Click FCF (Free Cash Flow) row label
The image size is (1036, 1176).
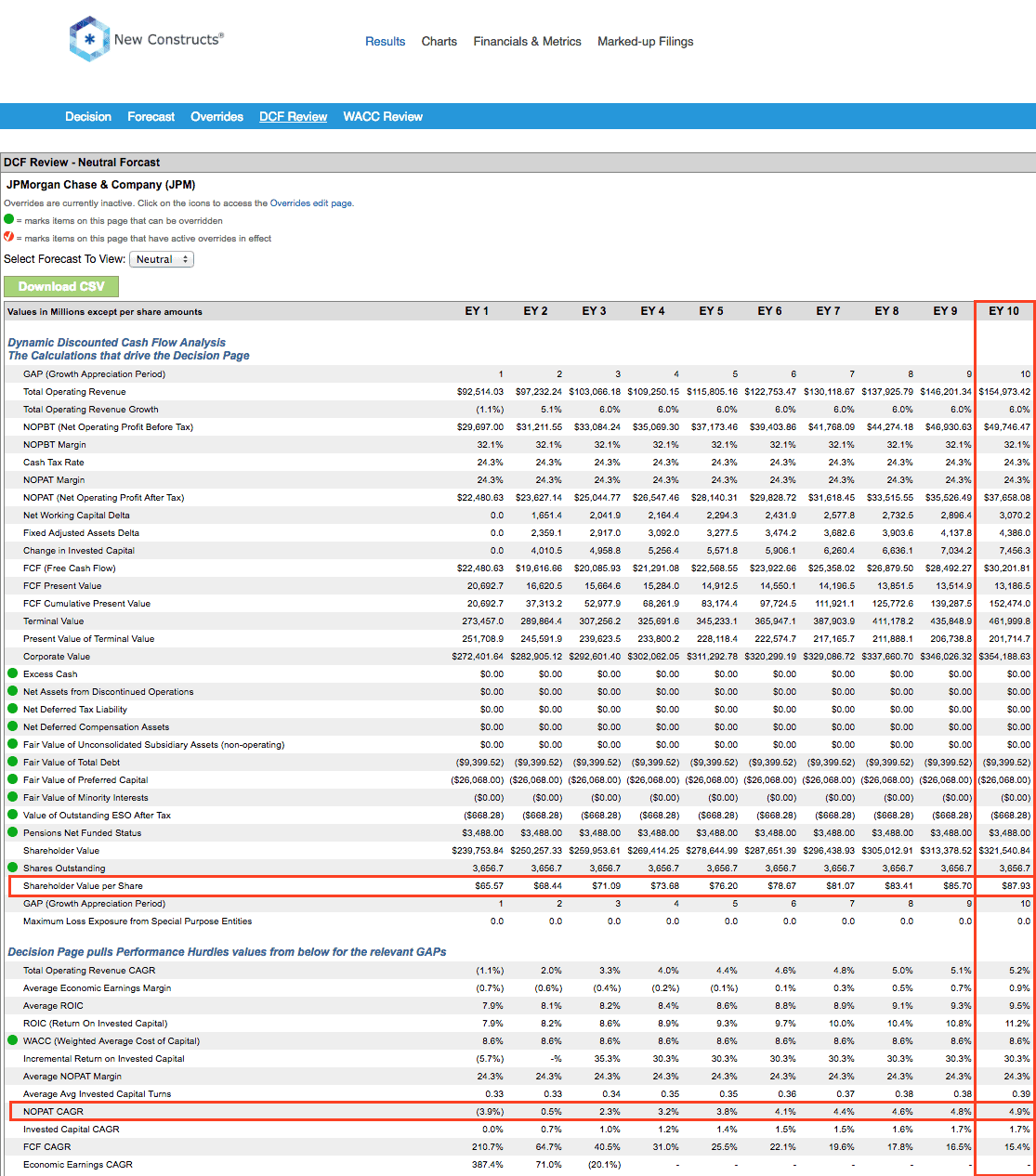click(70, 568)
